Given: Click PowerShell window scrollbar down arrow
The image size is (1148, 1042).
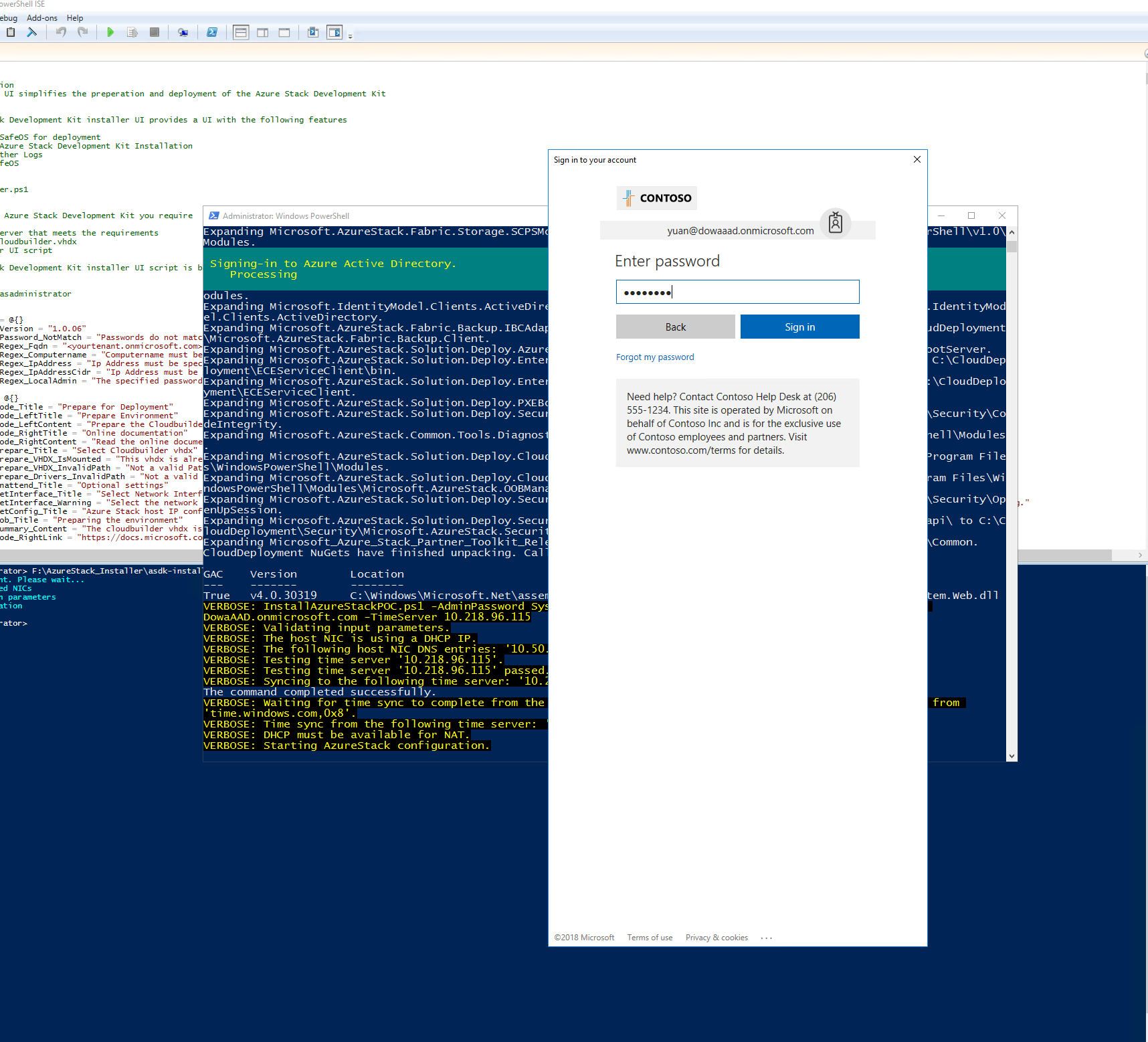Looking at the screenshot, I should coord(1012,756).
